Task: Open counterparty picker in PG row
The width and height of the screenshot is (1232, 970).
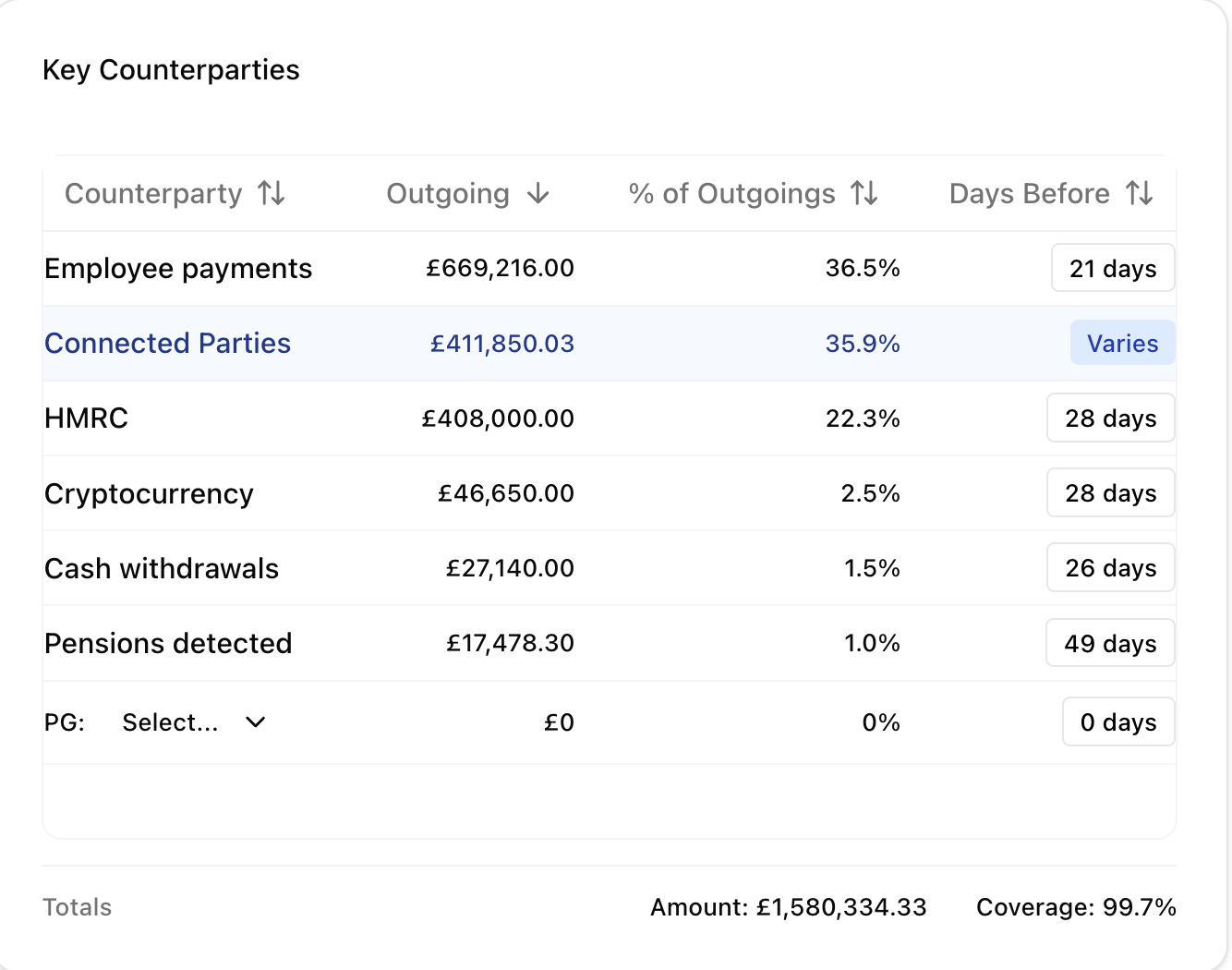Action: click(190, 721)
